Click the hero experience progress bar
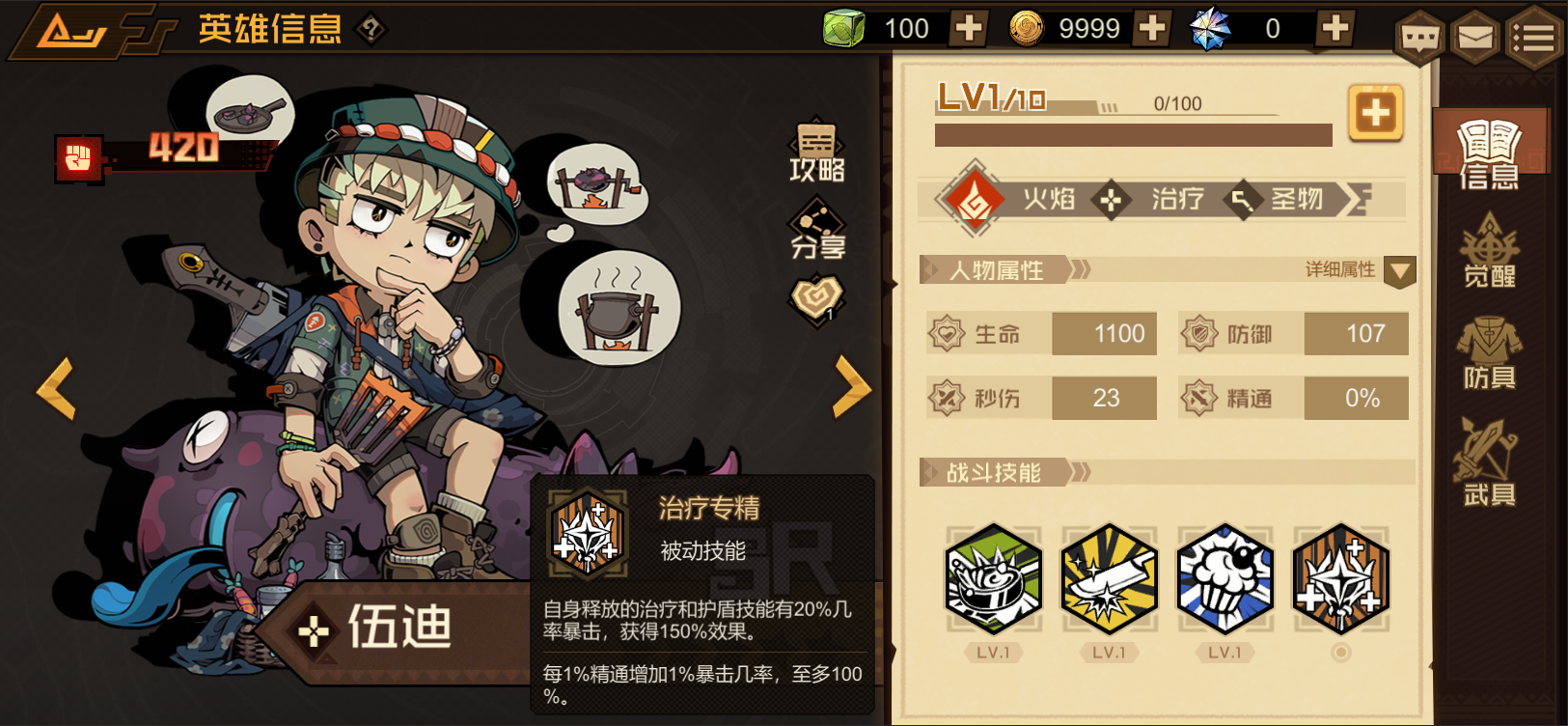 tap(1133, 135)
